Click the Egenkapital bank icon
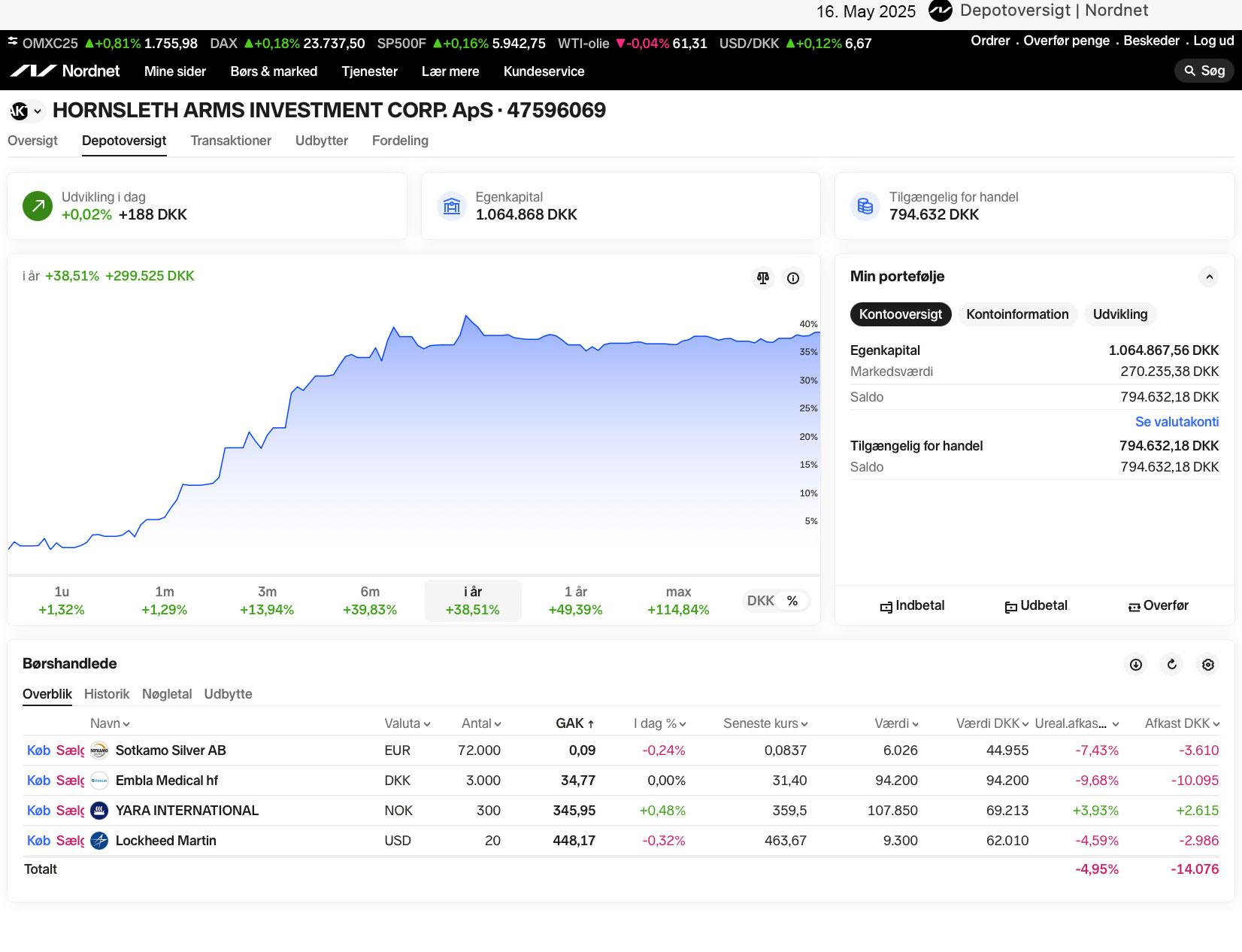 (x=452, y=205)
